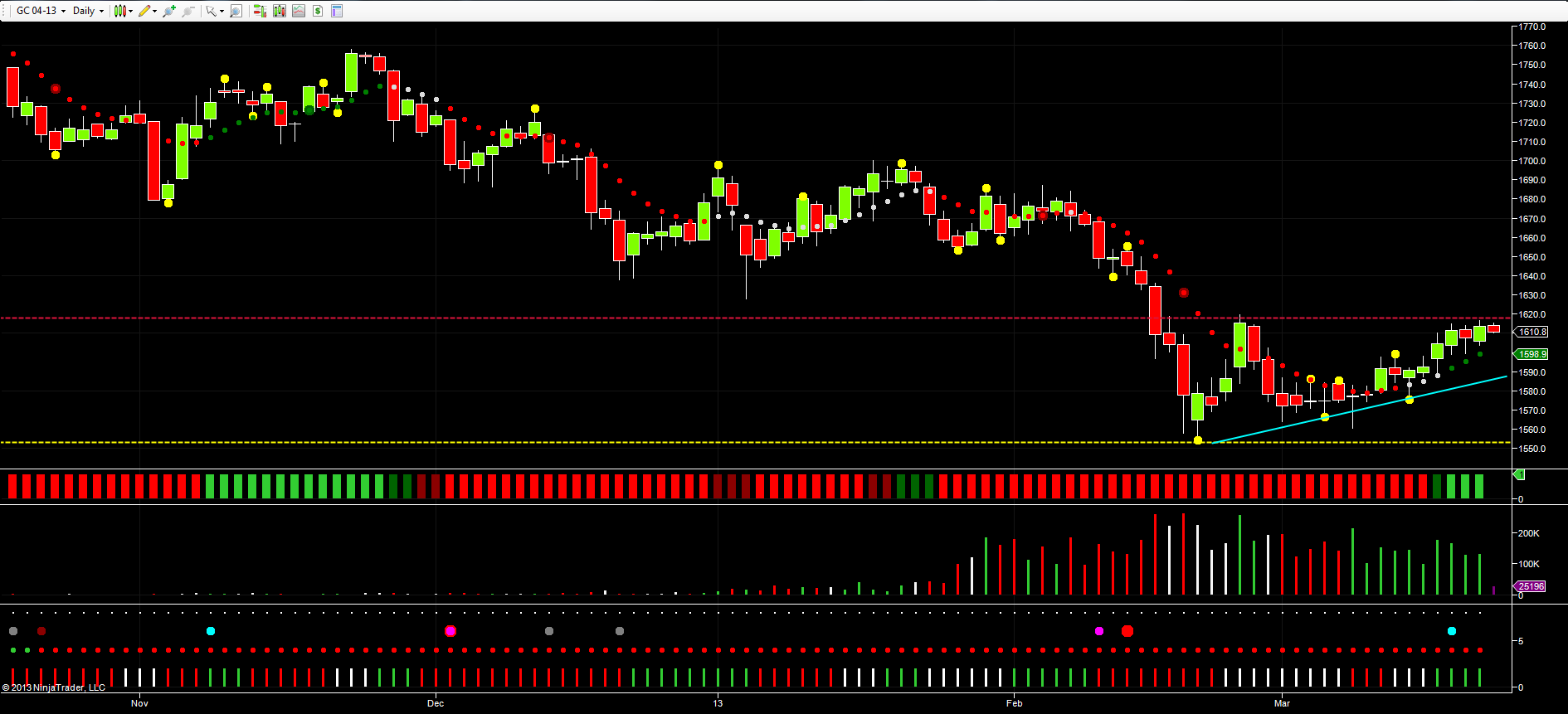Click the tallest red volume bar
This screenshot has height=714, width=1568.
tap(1183, 554)
